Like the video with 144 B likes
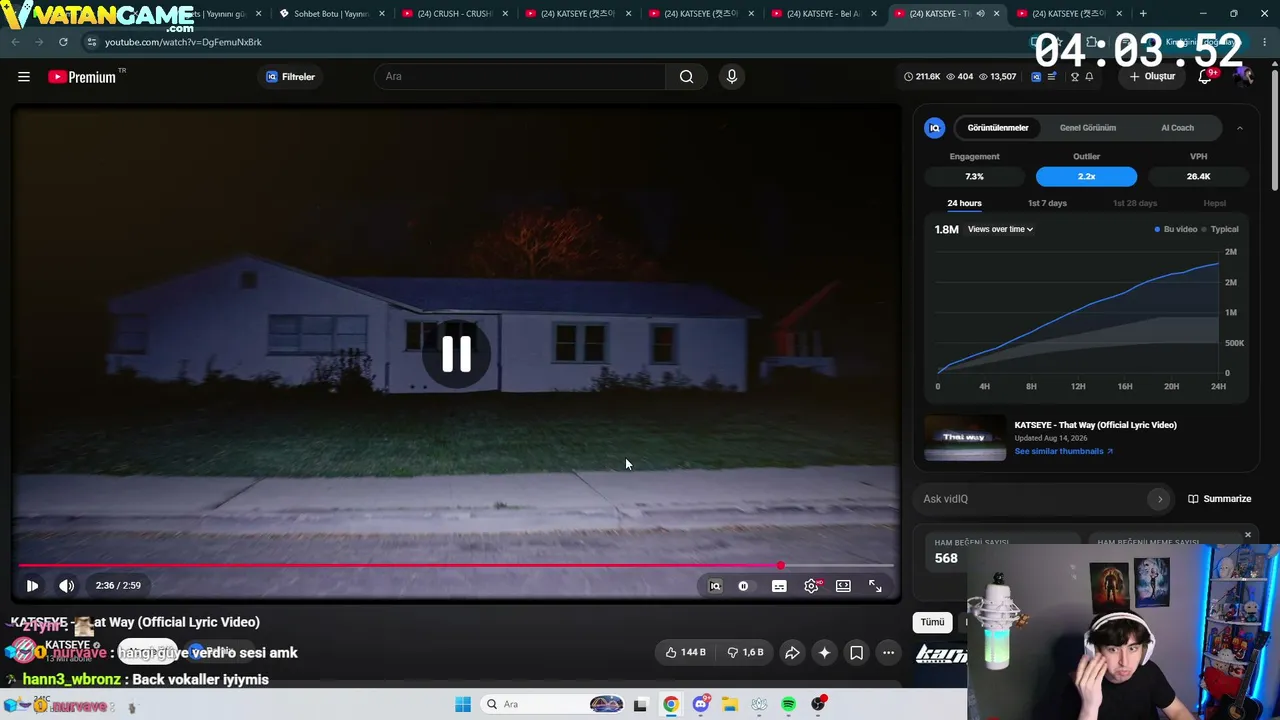 (686, 653)
